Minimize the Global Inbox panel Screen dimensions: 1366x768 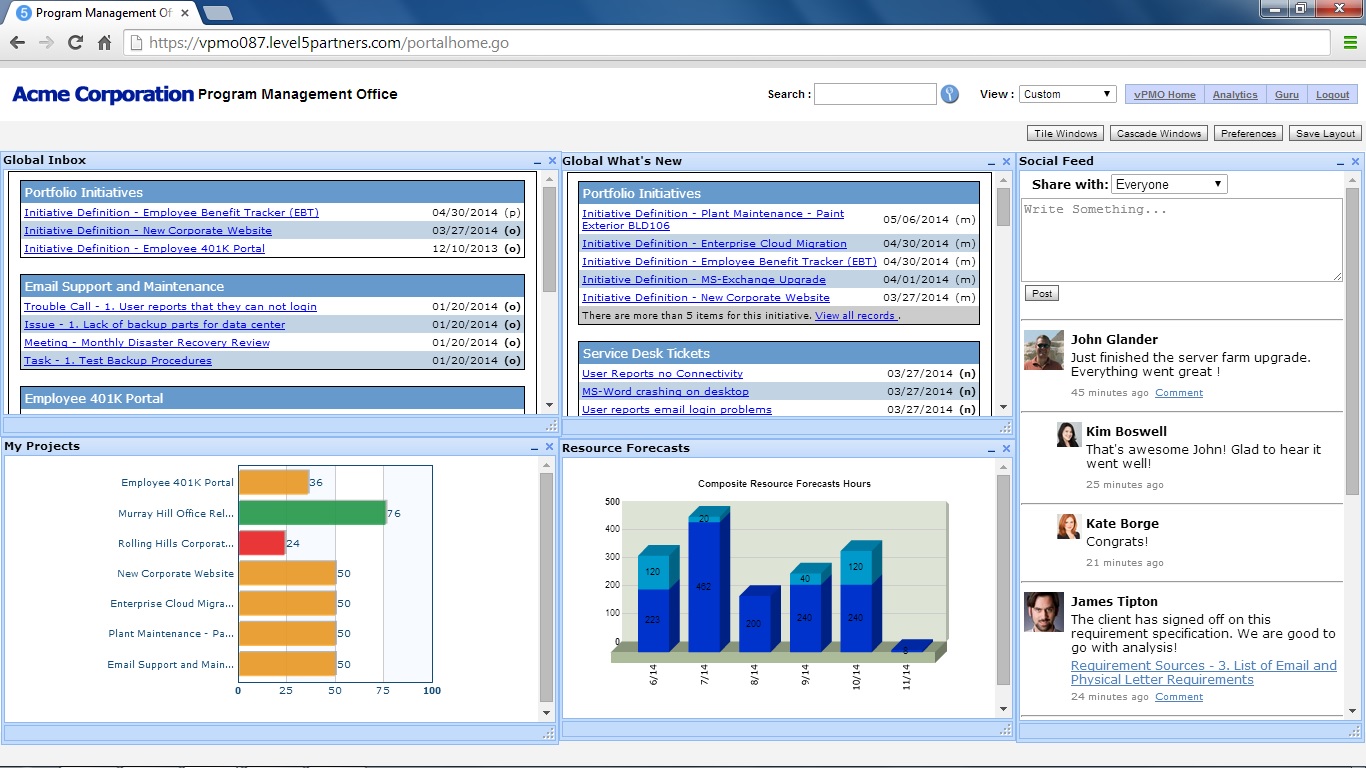[536, 160]
